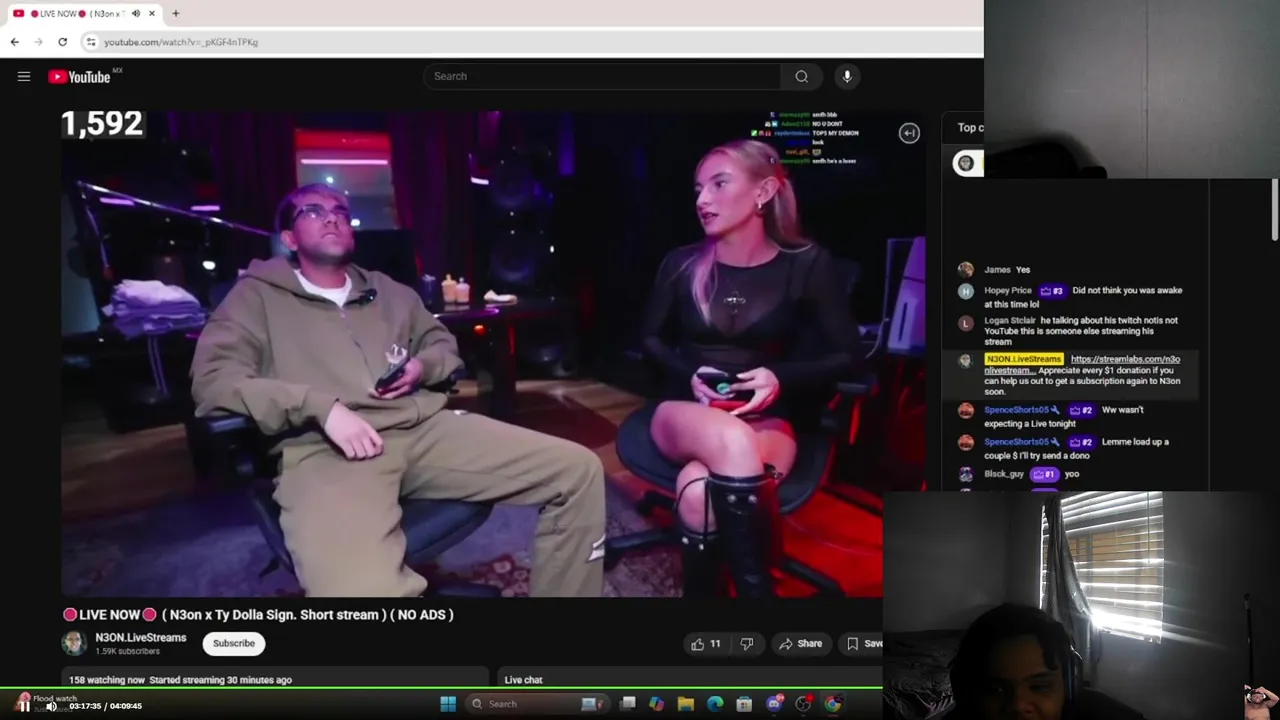Open Top chat dropdown header
The height and width of the screenshot is (720, 1280).
tap(970, 127)
